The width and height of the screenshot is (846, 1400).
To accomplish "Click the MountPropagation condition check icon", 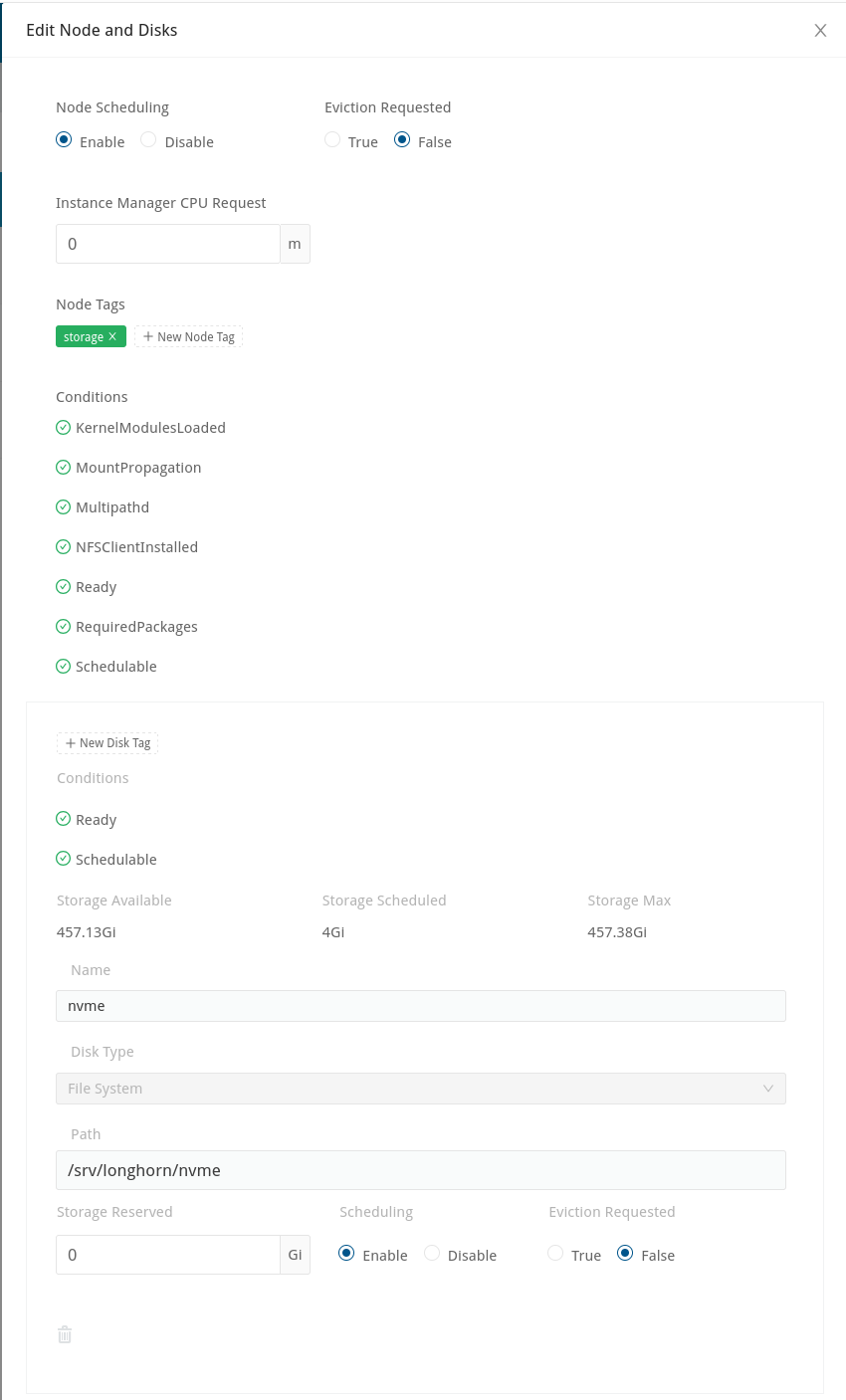I will [64, 468].
